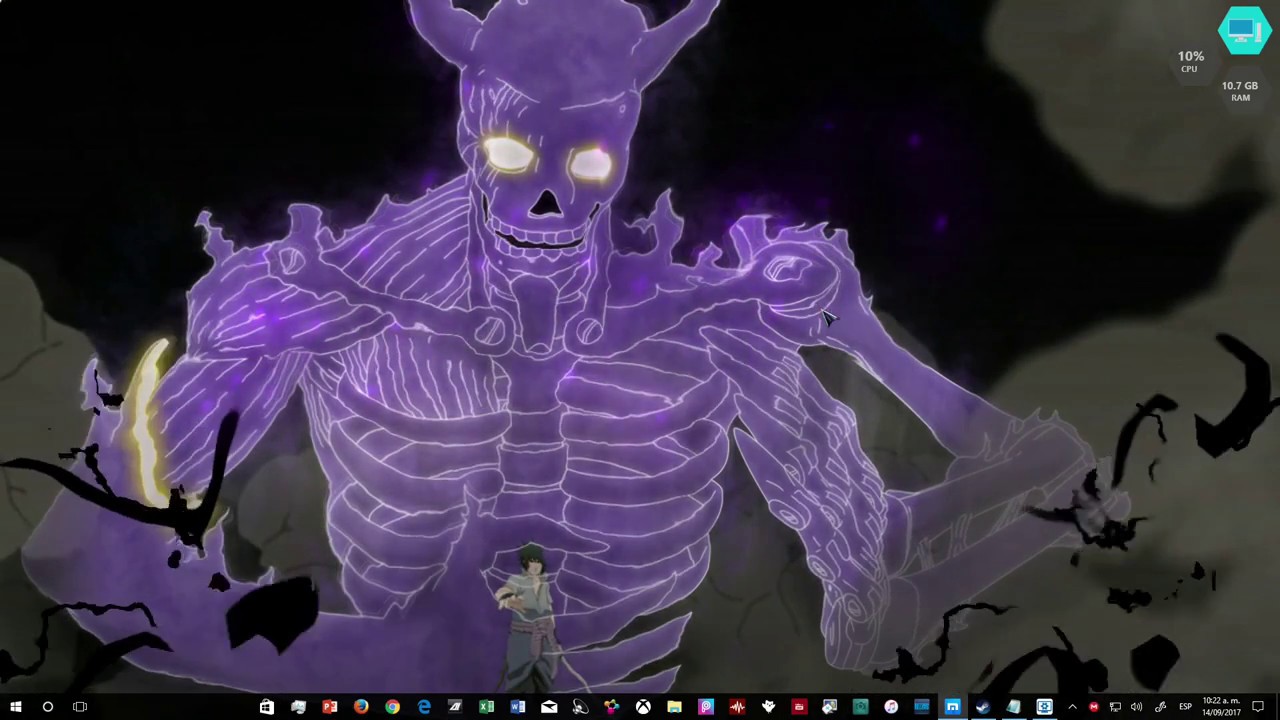Start Microsoft Excel
This screenshot has width=1280, height=720.
[x=486, y=708]
